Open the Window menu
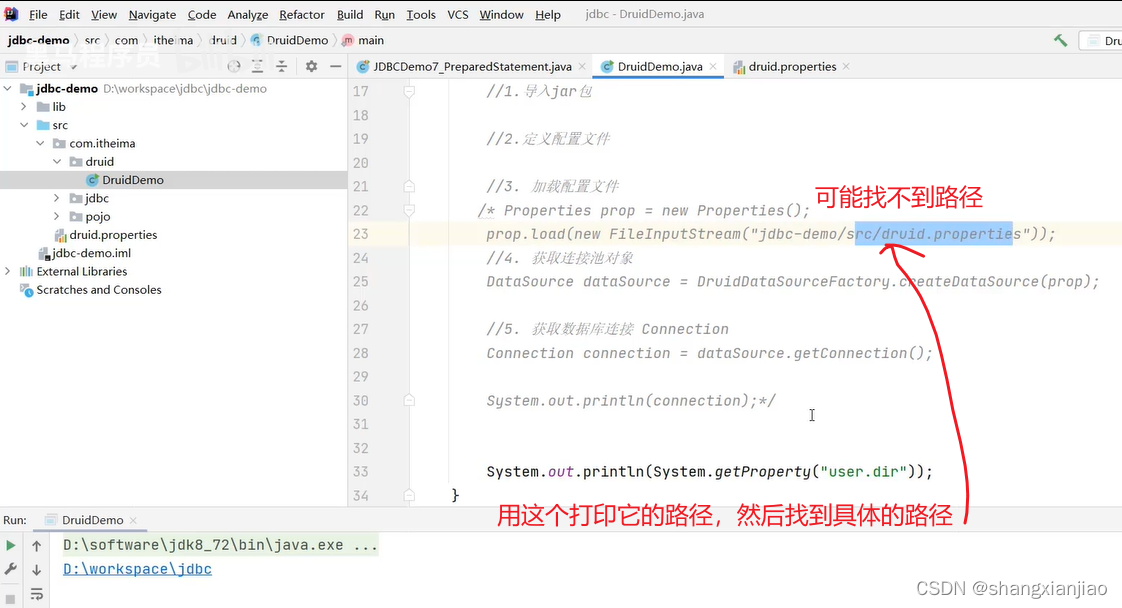The image size is (1122, 608). click(x=501, y=14)
